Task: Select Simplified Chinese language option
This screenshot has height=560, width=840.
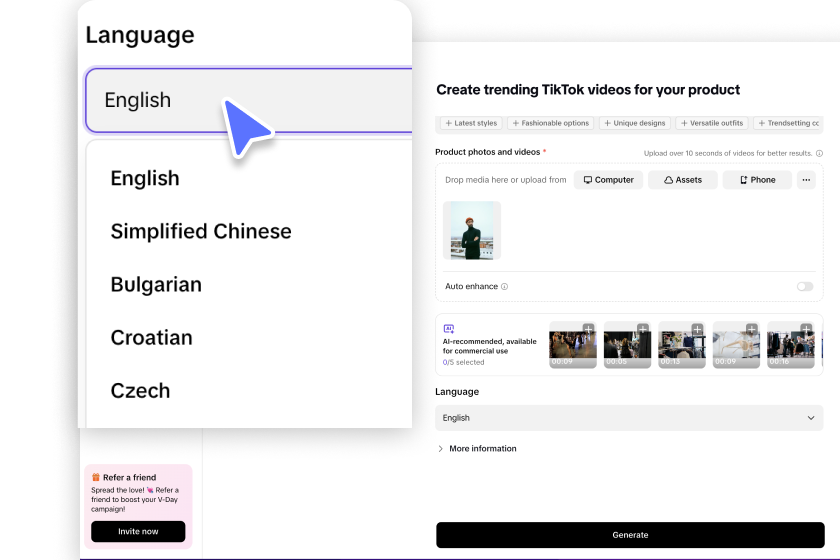Action: (x=201, y=232)
